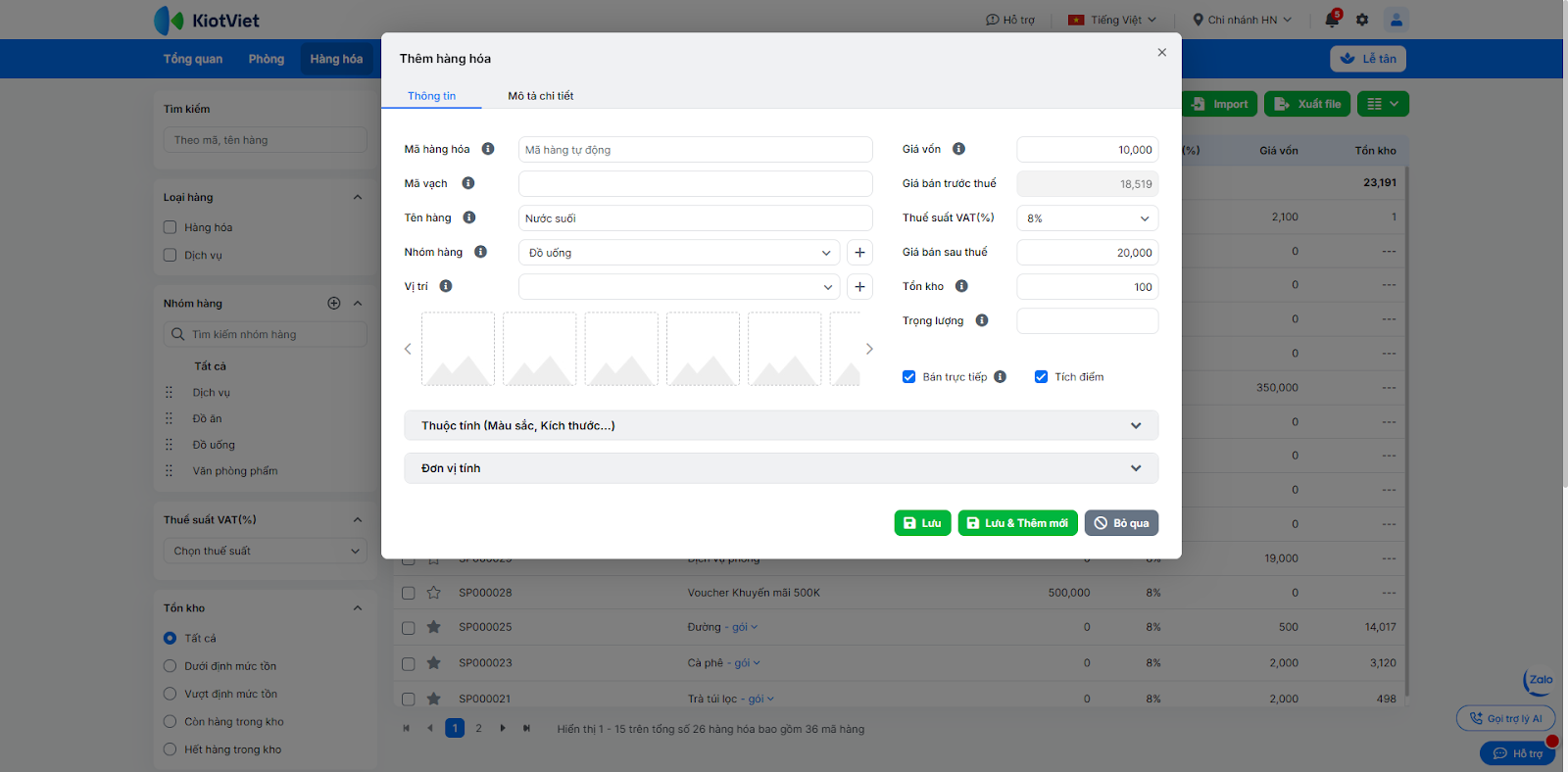Click the KiotViet logo
1568x772 pixels.
207,20
